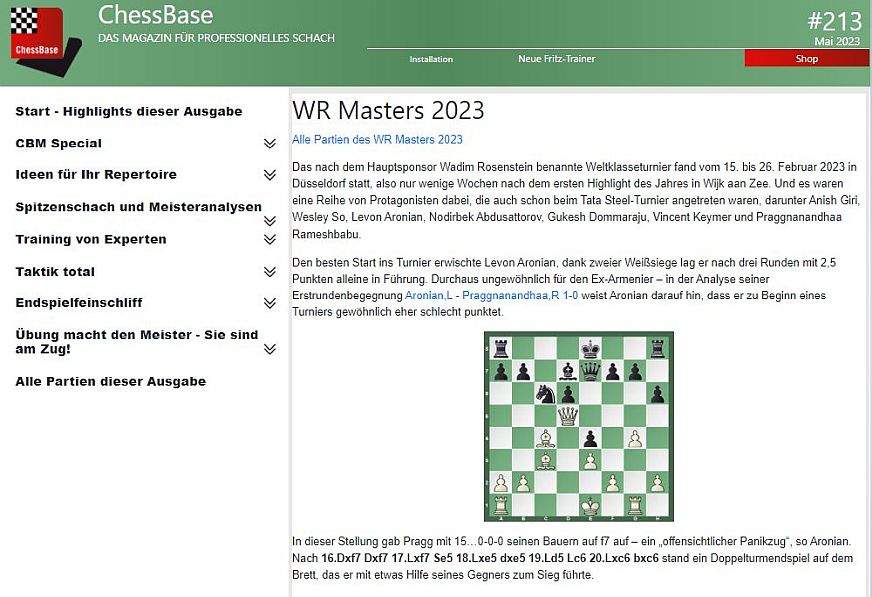Image resolution: width=872 pixels, height=597 pixels.
Task: Click the red Shop button
Action: (806, 59)
